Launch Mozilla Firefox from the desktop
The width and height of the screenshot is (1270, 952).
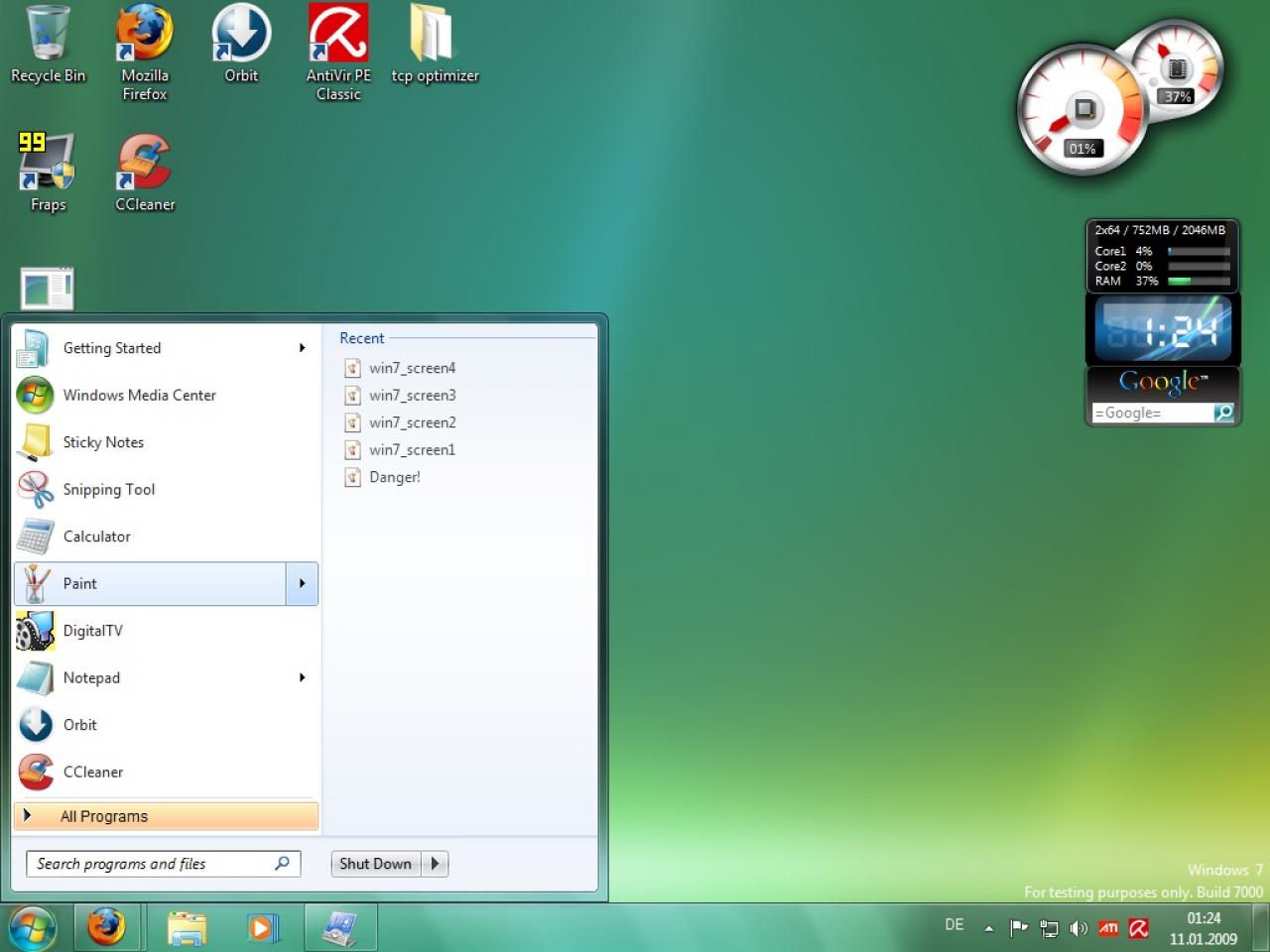(x=145, y=52)
